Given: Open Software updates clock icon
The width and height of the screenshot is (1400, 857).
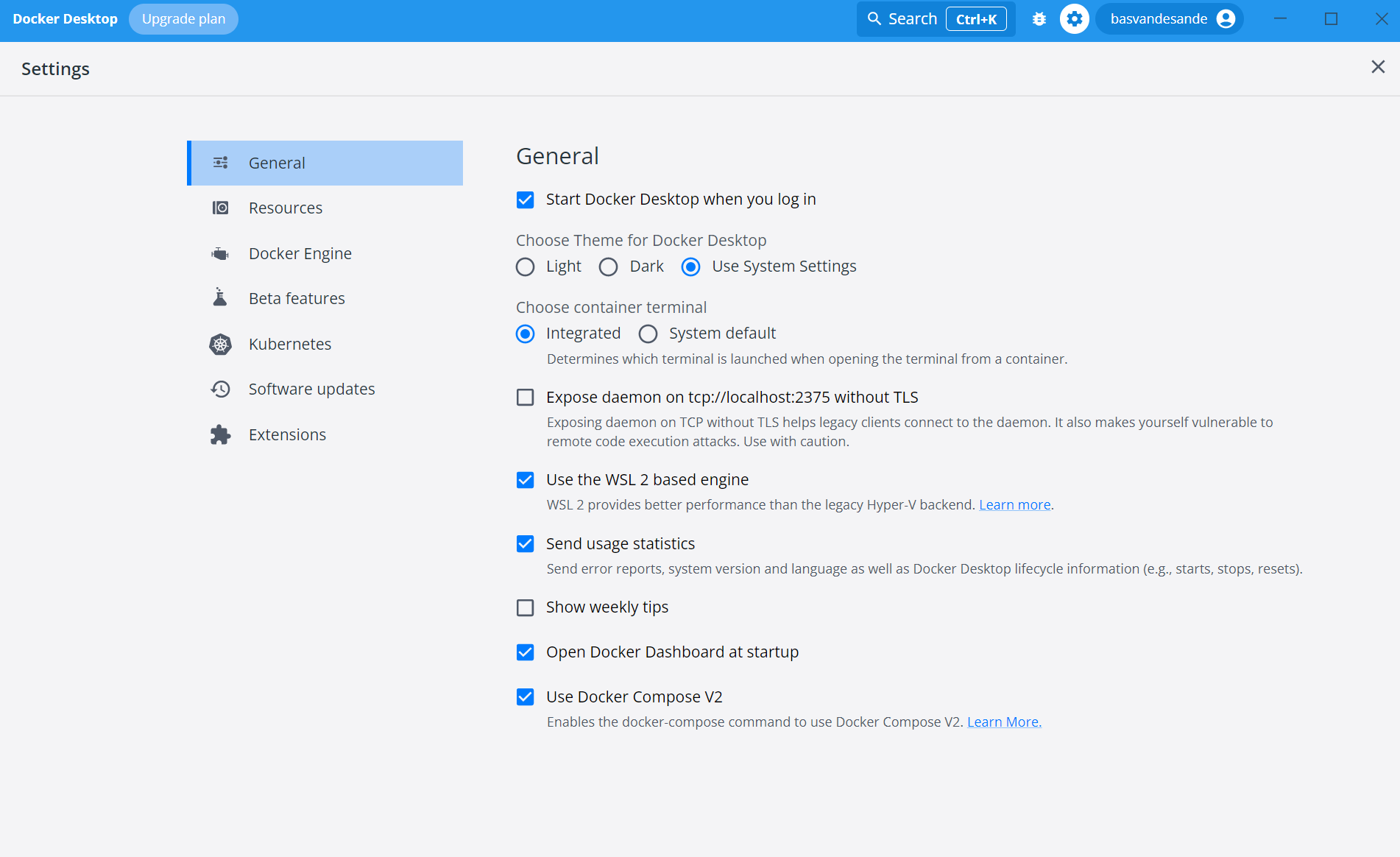Looking at the screenshot, I should 221,389.
